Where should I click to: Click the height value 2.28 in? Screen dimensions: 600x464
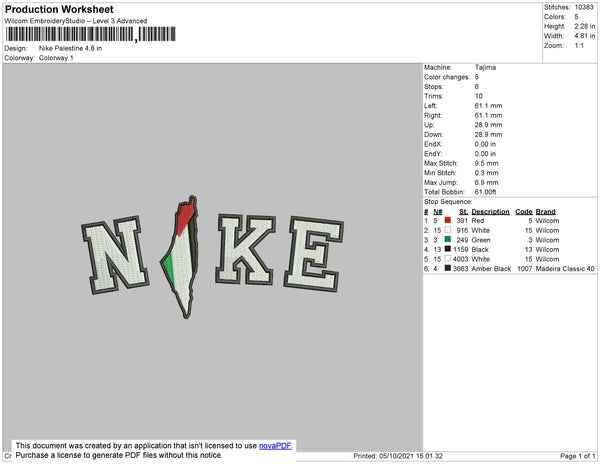[x=585, y=26]
